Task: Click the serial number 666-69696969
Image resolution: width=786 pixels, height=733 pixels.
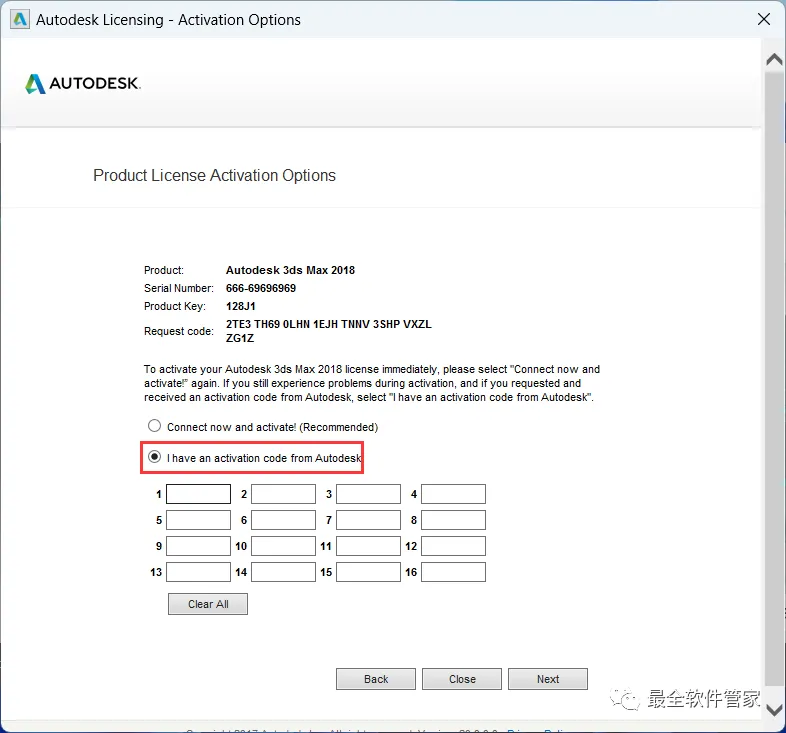Action: coord(261,288)
